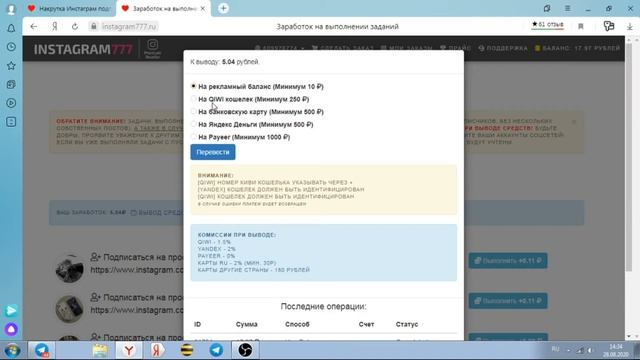This screenshot has height=360, width=640.
Task: Click INSTAGRAM777 site logo
Action: (x=83, y=49)
